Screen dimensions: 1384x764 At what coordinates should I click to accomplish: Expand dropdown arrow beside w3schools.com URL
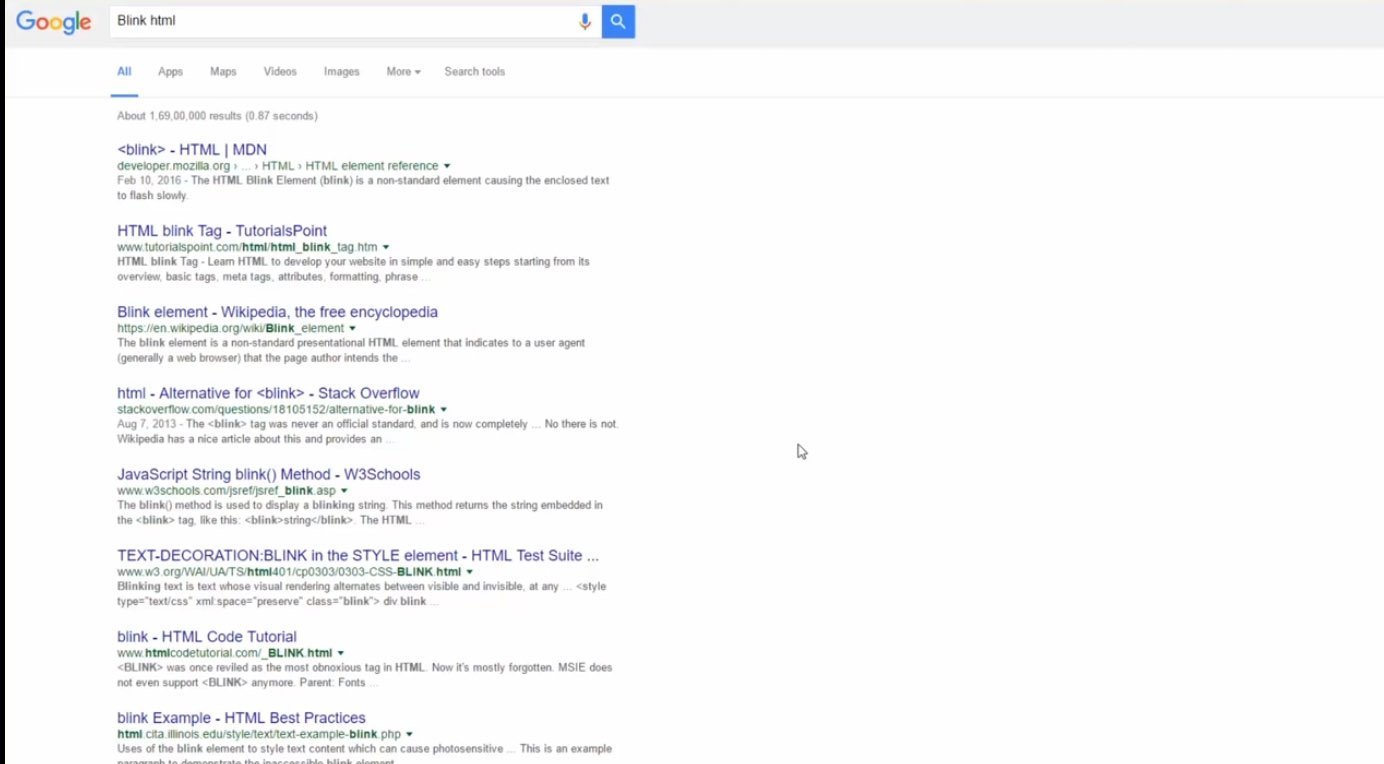[344, 491]
